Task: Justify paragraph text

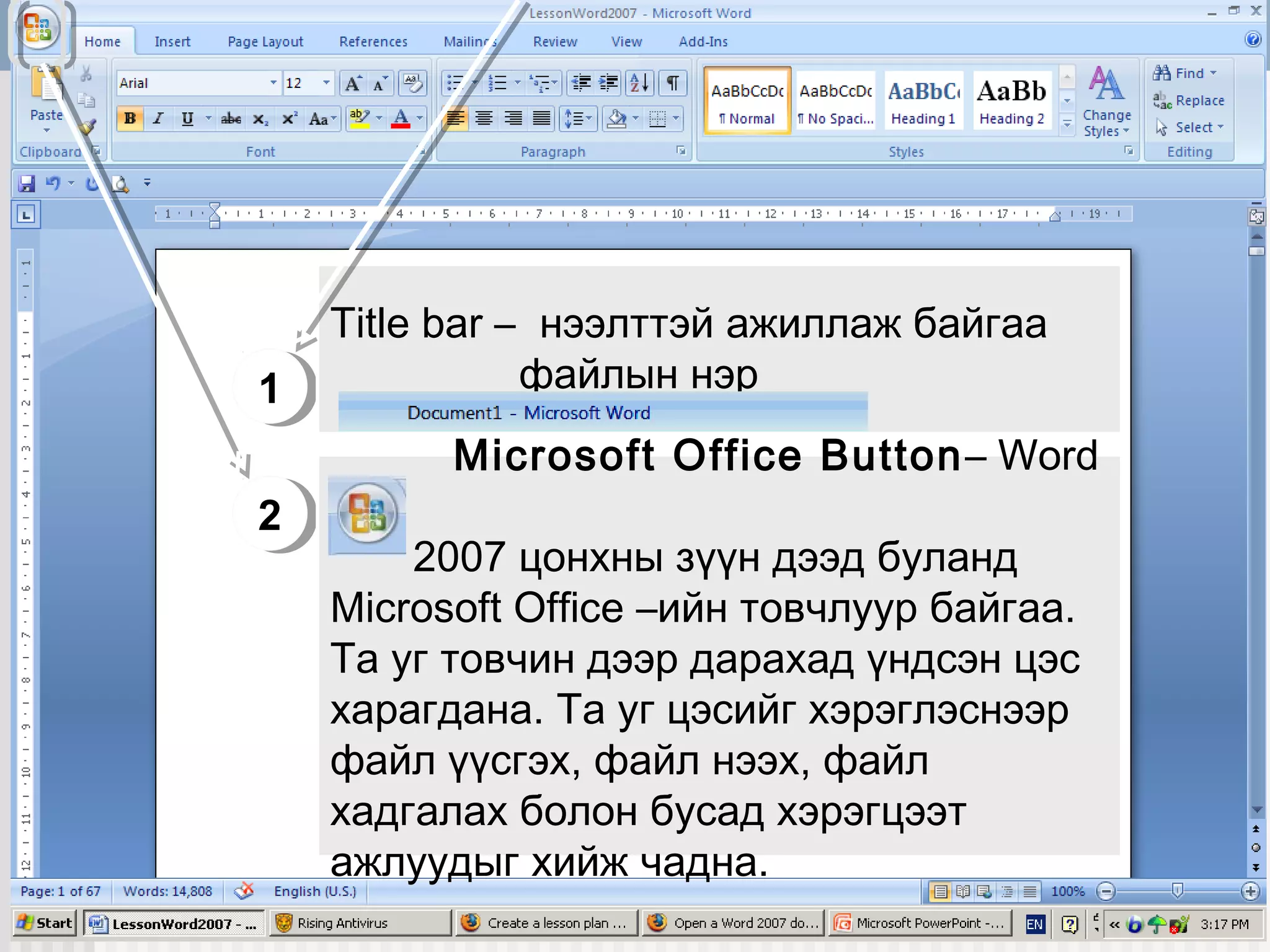Action: pos(541,118)
